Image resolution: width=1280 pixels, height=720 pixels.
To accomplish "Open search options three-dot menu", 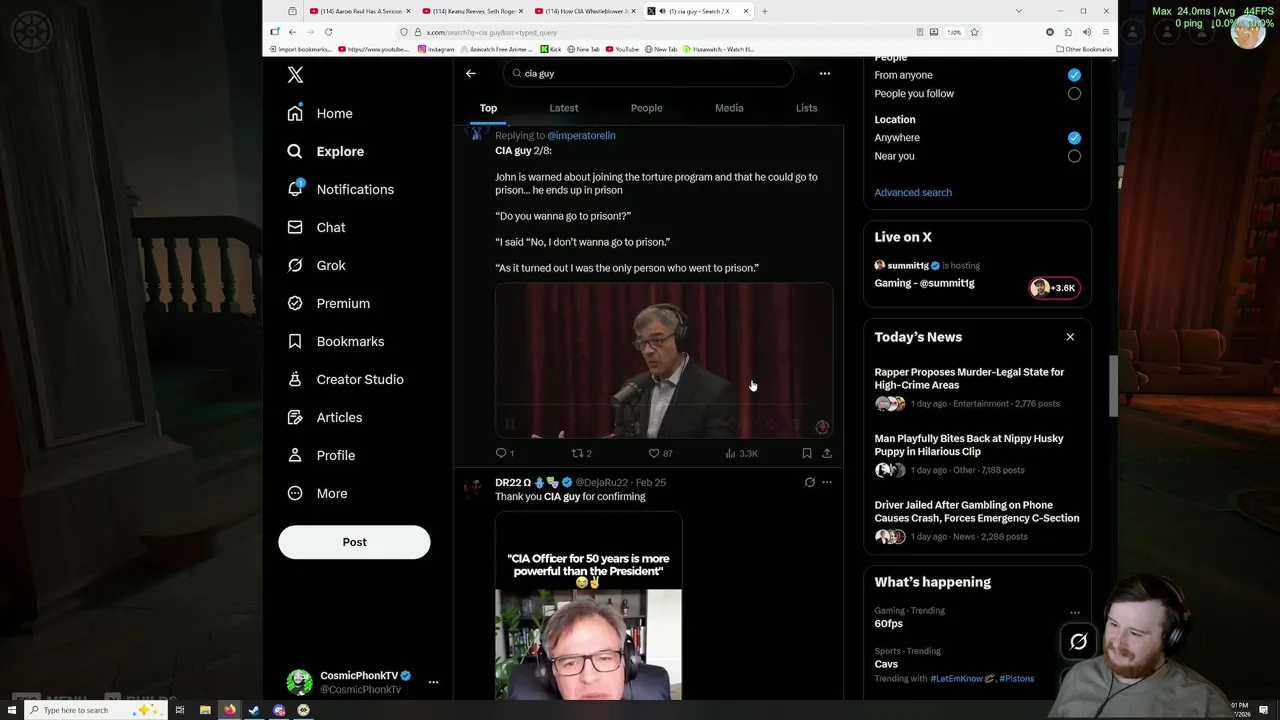I will click(825, 73).
